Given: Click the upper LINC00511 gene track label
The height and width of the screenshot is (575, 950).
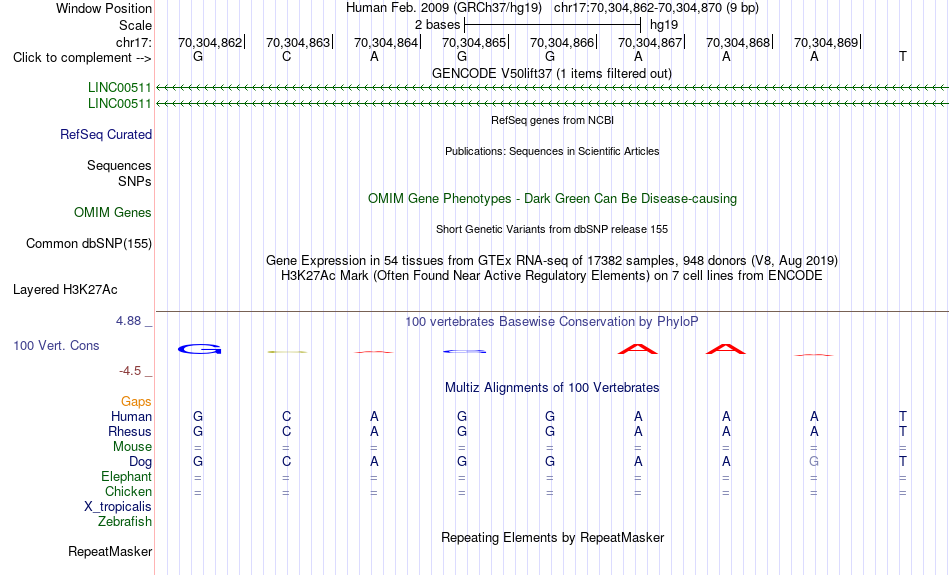Looking at the screenshot, I should tap(119, 88).
